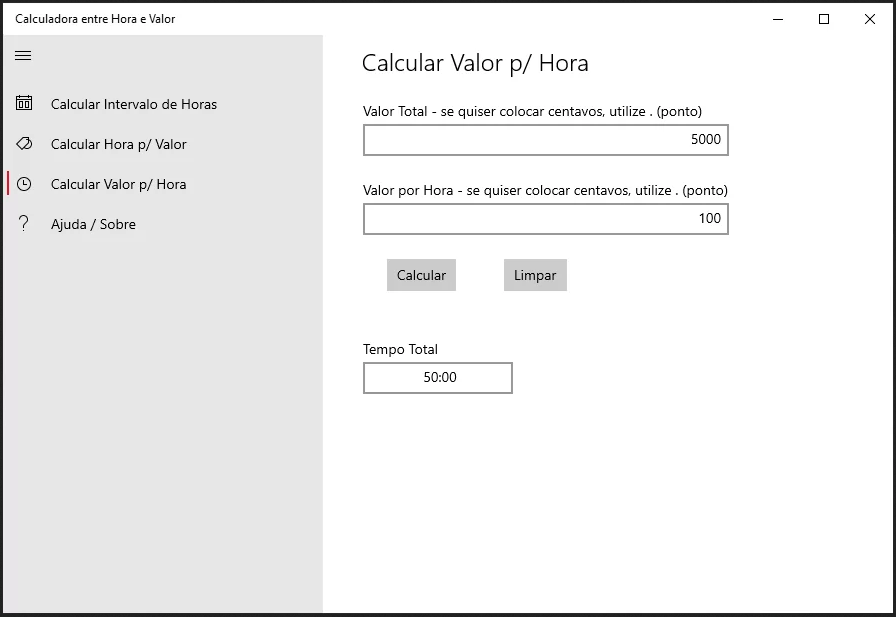Viewport: 896px width, 617px height.
Task: Focus the Valor por Hora field showing 100
Action: (545, 219)
